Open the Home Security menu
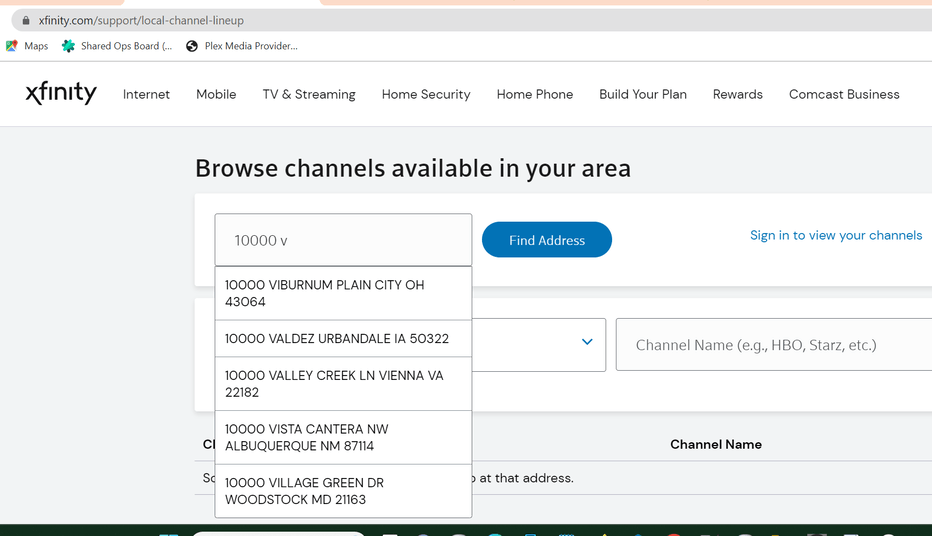 426,94
